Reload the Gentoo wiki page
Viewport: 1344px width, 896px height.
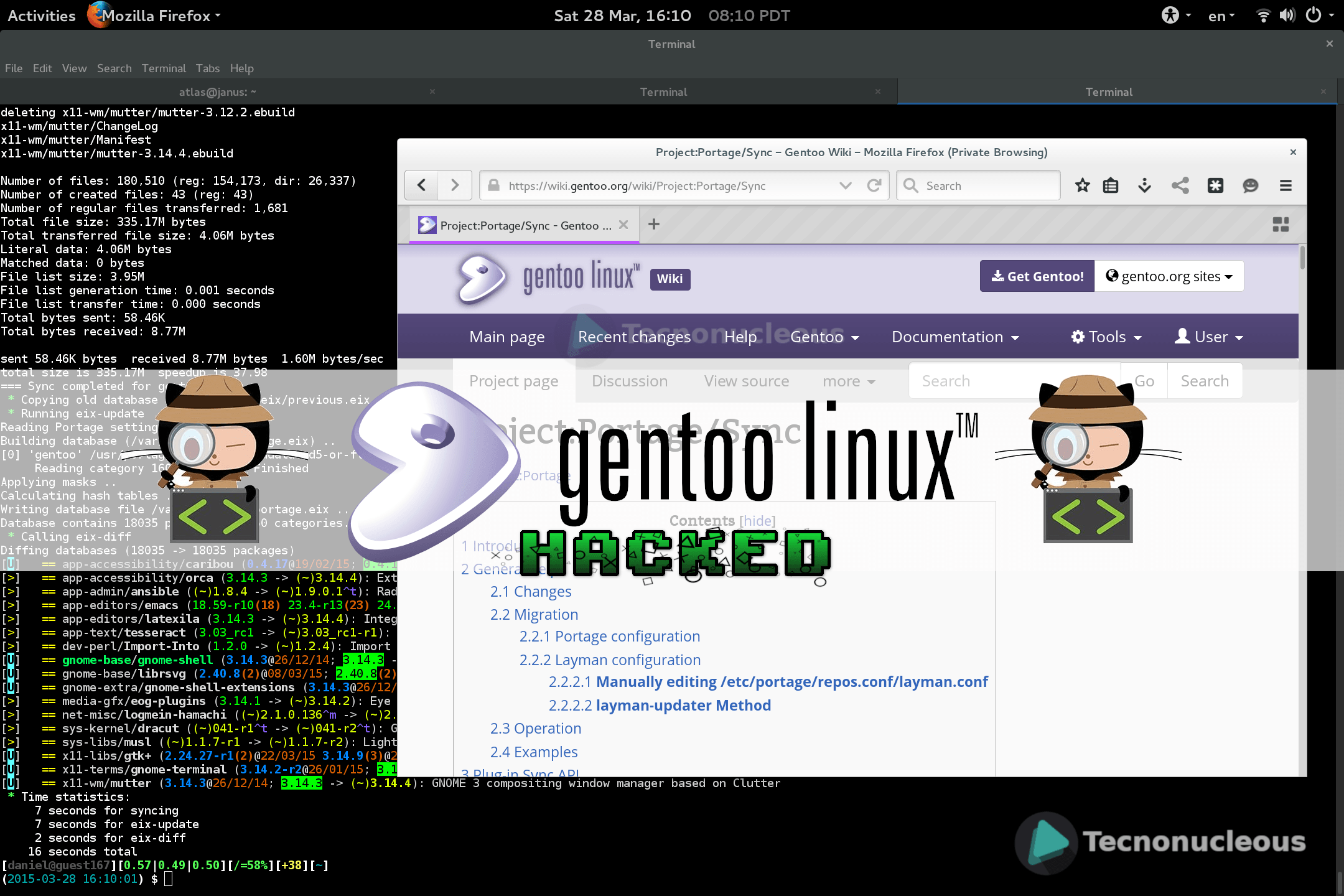coord(874,185)
